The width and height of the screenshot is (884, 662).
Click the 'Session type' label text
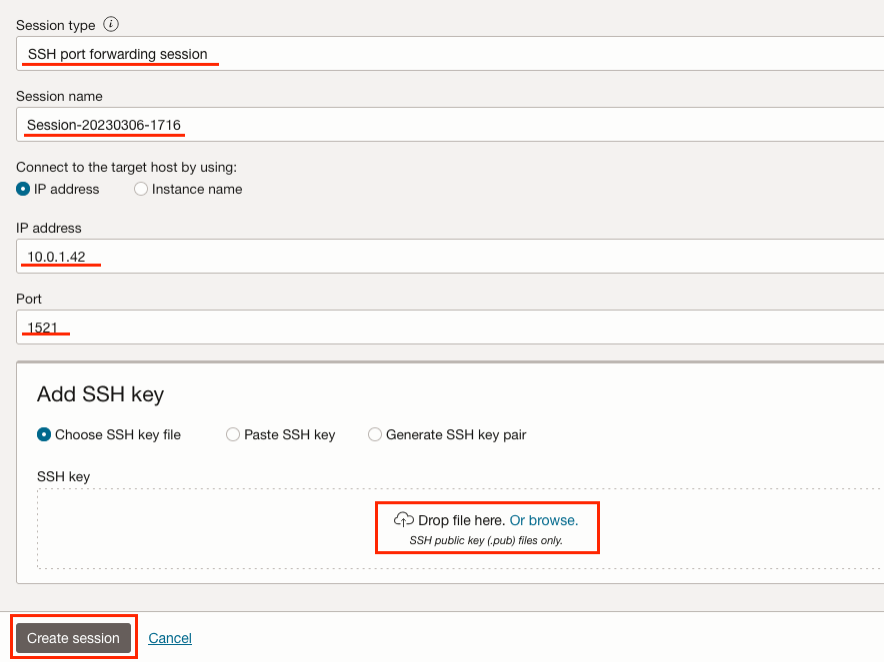[56, 24]
